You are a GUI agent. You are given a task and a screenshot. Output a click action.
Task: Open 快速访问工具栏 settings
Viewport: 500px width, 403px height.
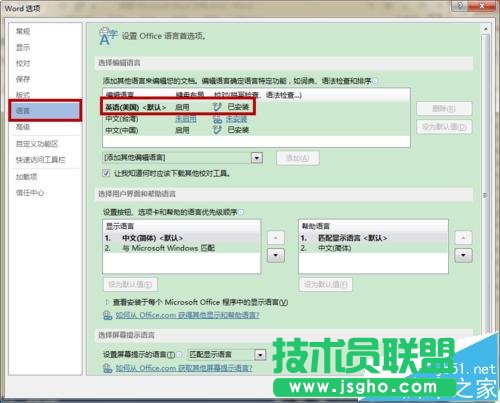click(41, 160)
